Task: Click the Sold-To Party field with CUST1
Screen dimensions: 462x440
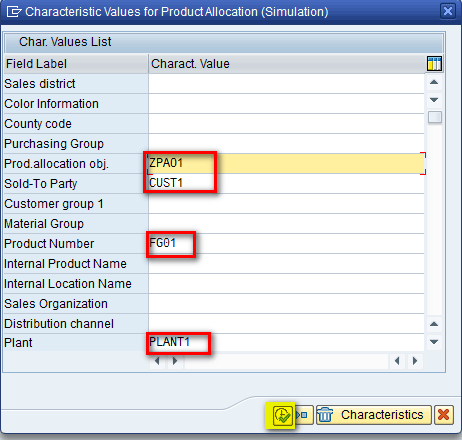Action: point(286,183)
